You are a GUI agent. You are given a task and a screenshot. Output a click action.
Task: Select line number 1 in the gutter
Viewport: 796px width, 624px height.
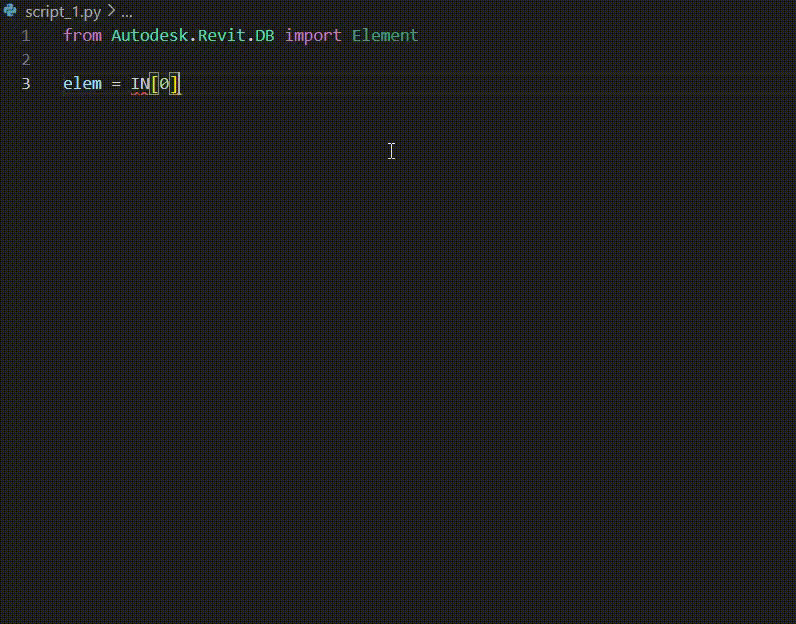(26, 36)
